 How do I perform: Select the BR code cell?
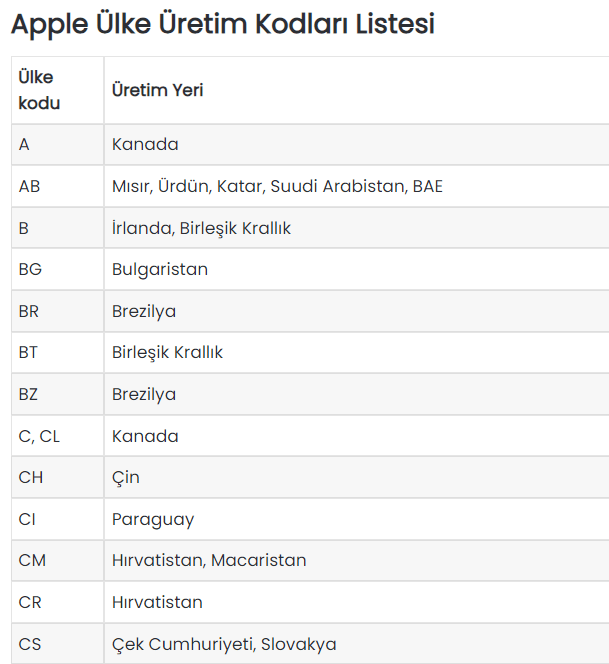click(x=58, y=311)
